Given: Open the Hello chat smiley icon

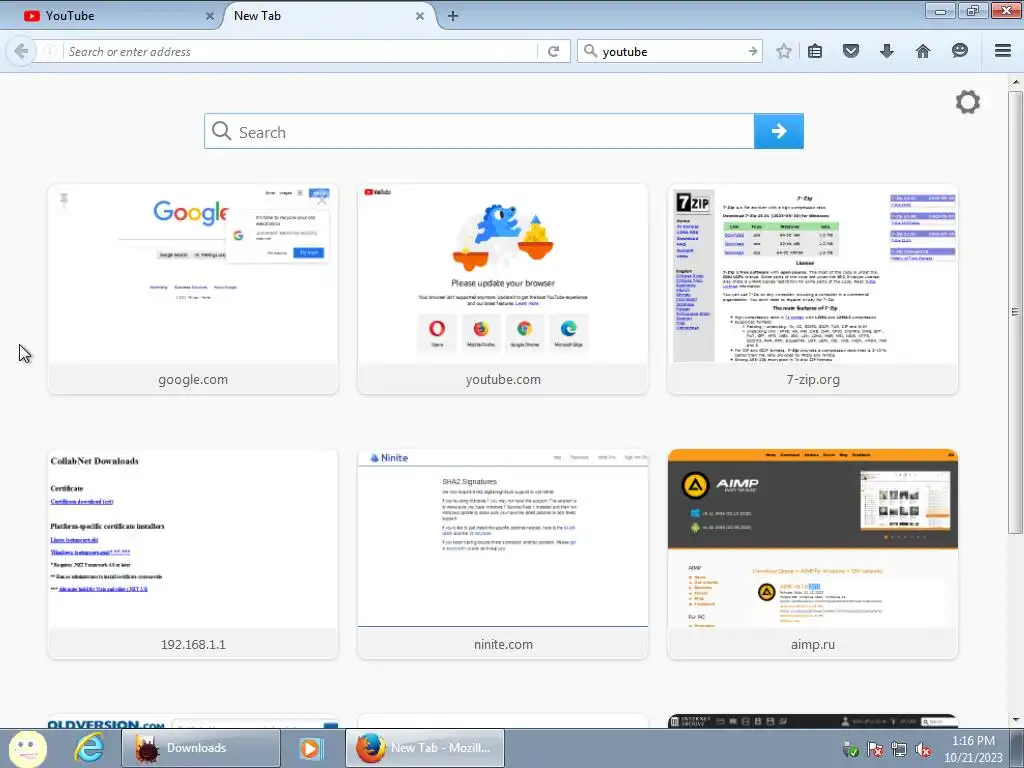Looking at the screenshot, I should tap(959, 51).
